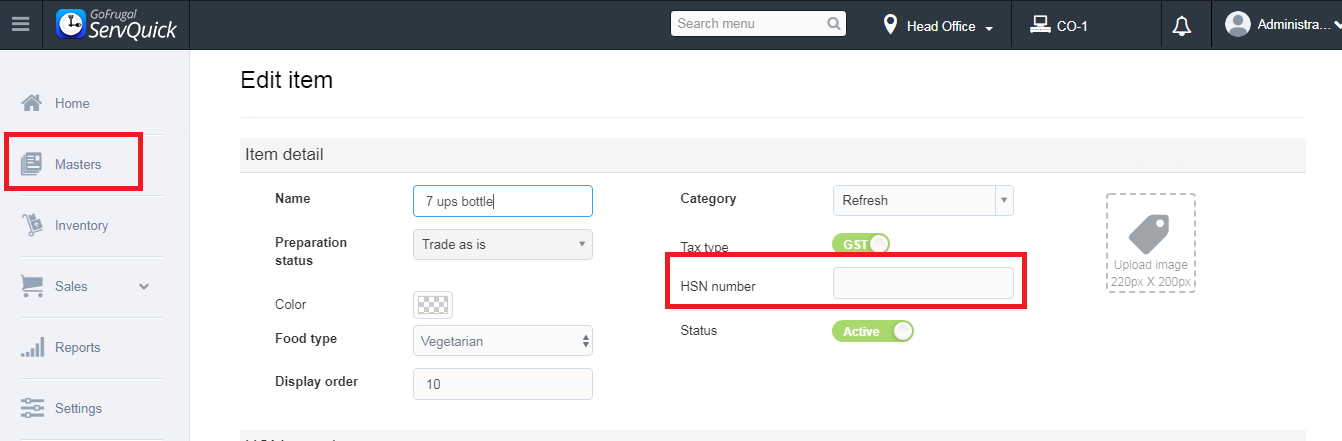This screenshot has width=1342, height=441.
Task: Open the Administrator account menu
Action: [x=1282, y=24]
